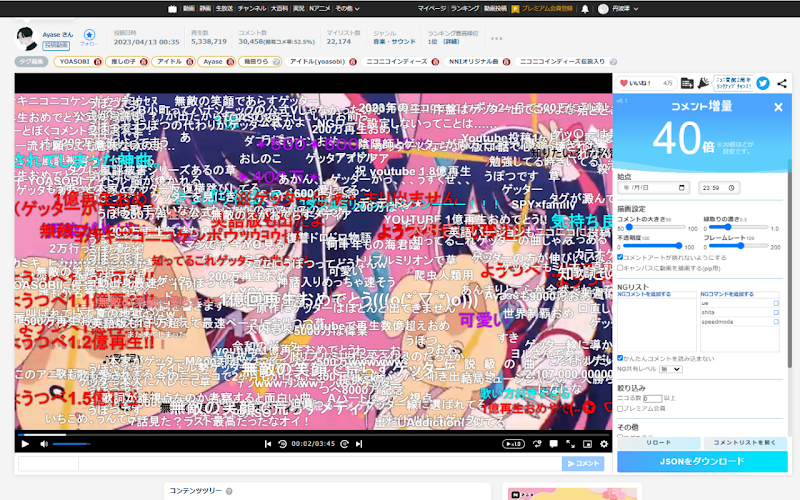The width and height of the screenshot is (800, 500).
Task: Click JSONをダウンロード button
Action: 702,462
